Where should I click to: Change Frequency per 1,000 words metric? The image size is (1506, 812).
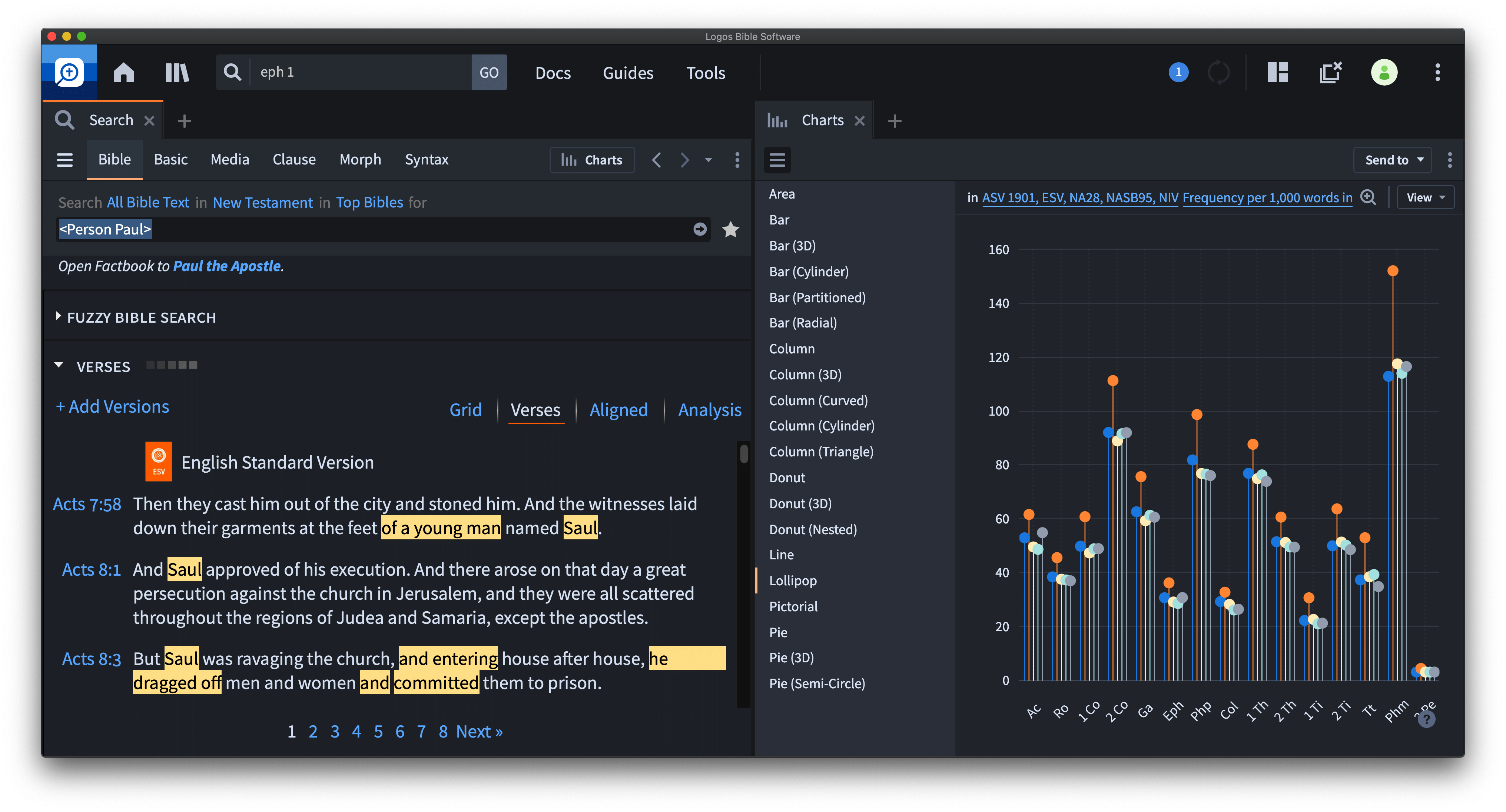tap(1267, 197)
